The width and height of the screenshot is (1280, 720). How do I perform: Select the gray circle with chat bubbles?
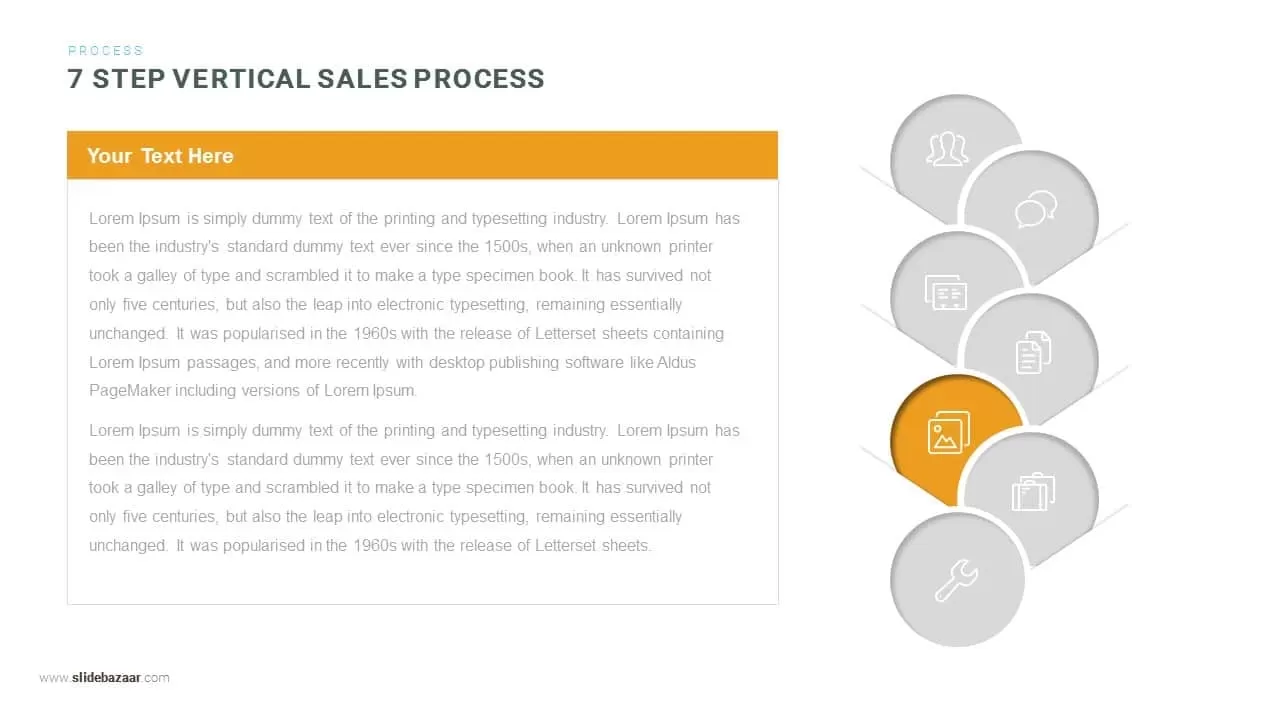click(x=1031, y=218)
